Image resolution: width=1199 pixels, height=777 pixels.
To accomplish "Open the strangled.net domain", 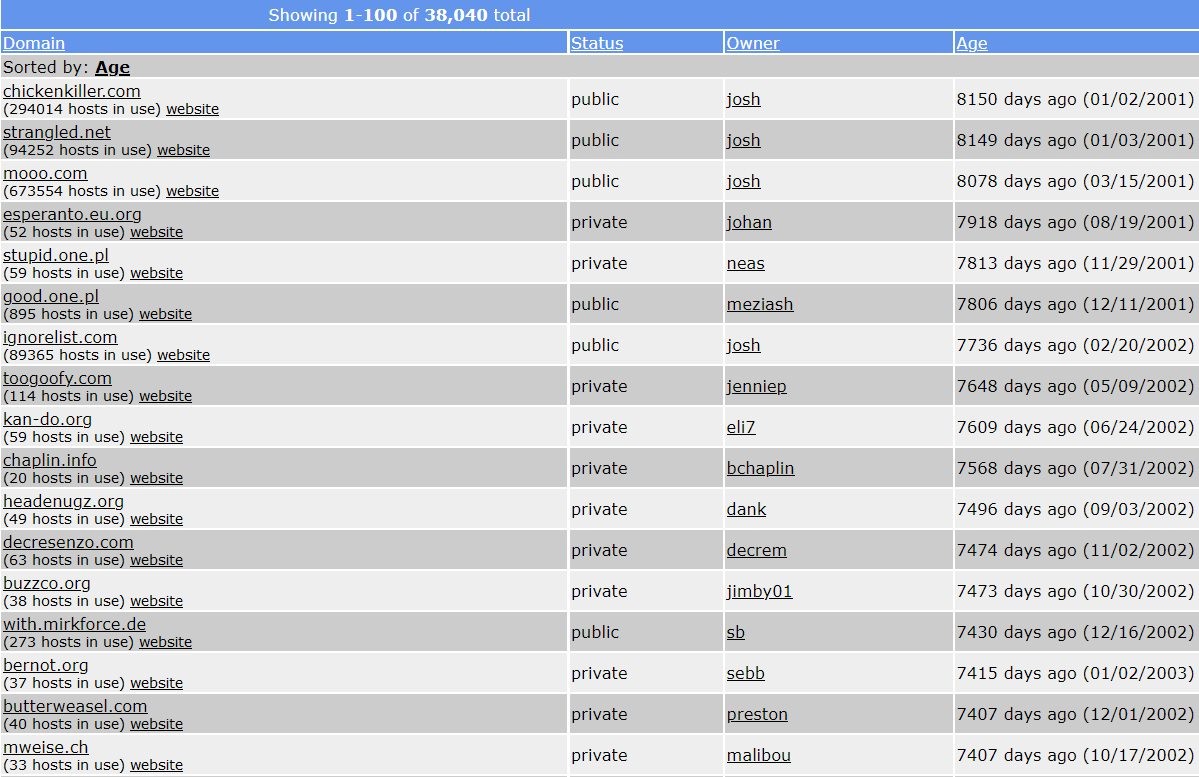I will point(57,132).
